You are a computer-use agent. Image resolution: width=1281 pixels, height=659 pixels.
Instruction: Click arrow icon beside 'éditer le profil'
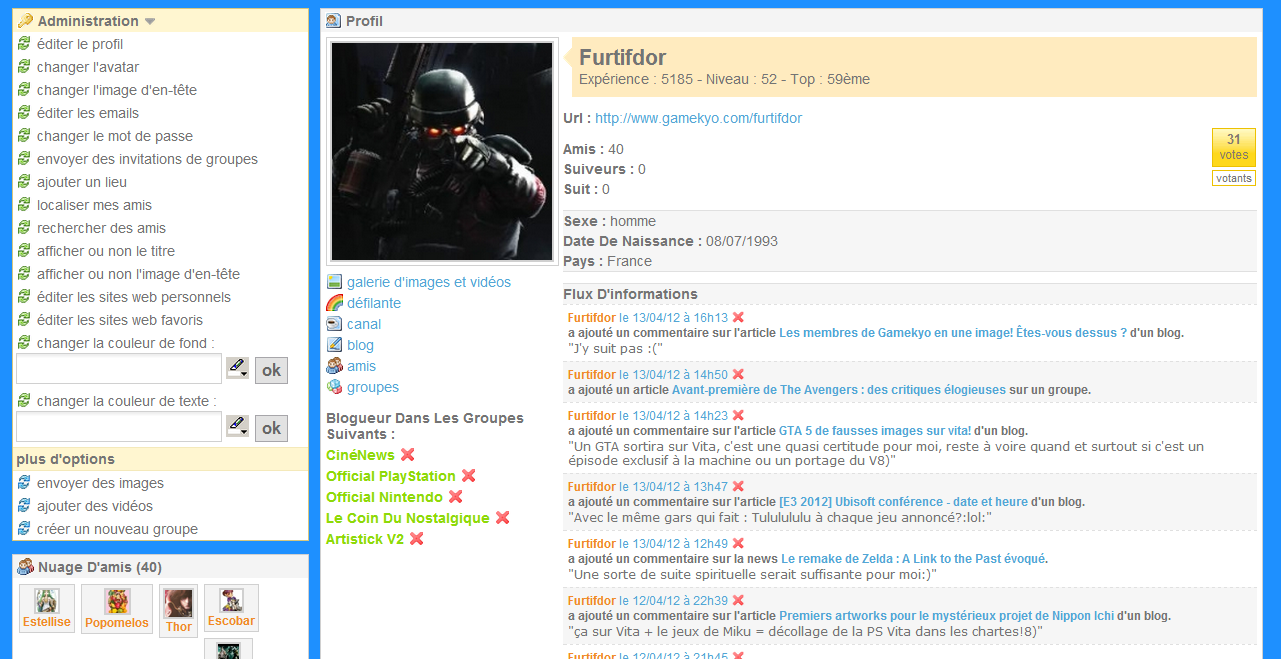tap(24, 44)
